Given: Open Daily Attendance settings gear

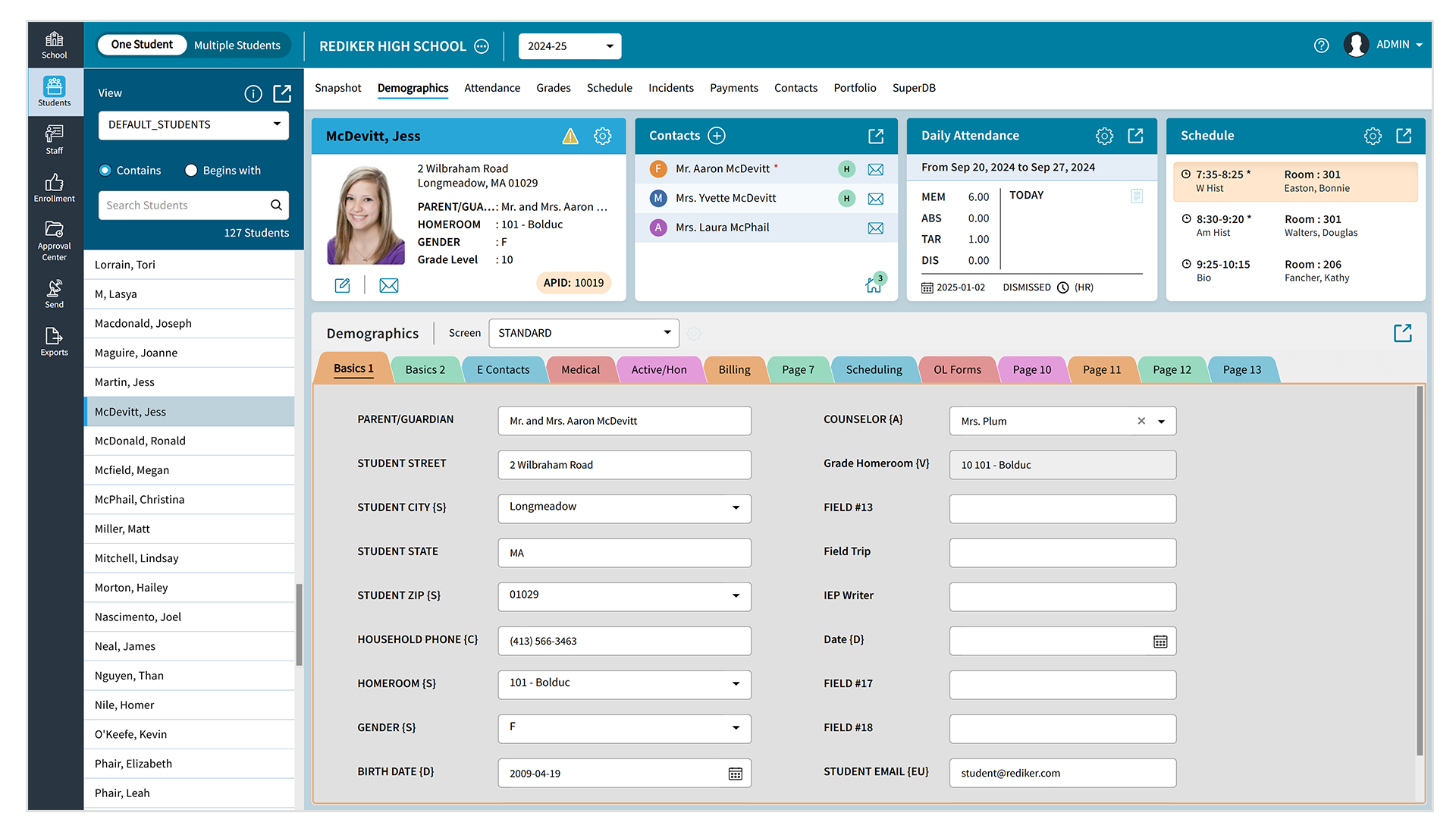Looking at the screenshot, I should tap(1104, 136).
